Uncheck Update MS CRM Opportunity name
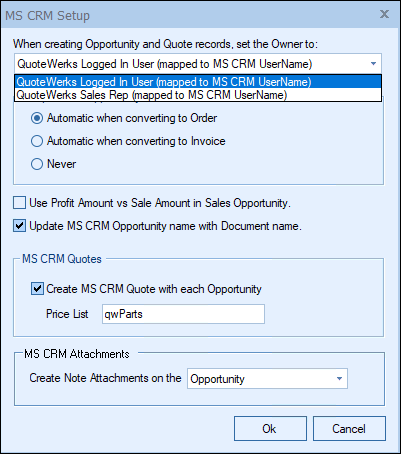The image size is (401, 454). point(19,226)
